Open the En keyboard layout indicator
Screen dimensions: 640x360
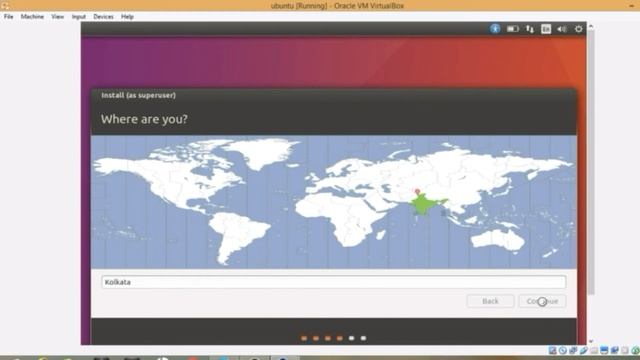(x=546, y=29)
